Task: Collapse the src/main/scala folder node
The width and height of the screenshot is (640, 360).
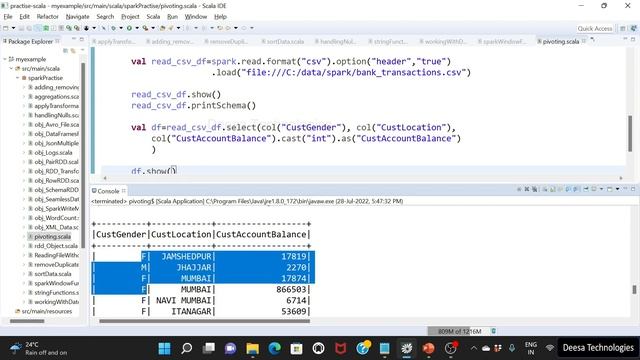Action: click(11, 69)
